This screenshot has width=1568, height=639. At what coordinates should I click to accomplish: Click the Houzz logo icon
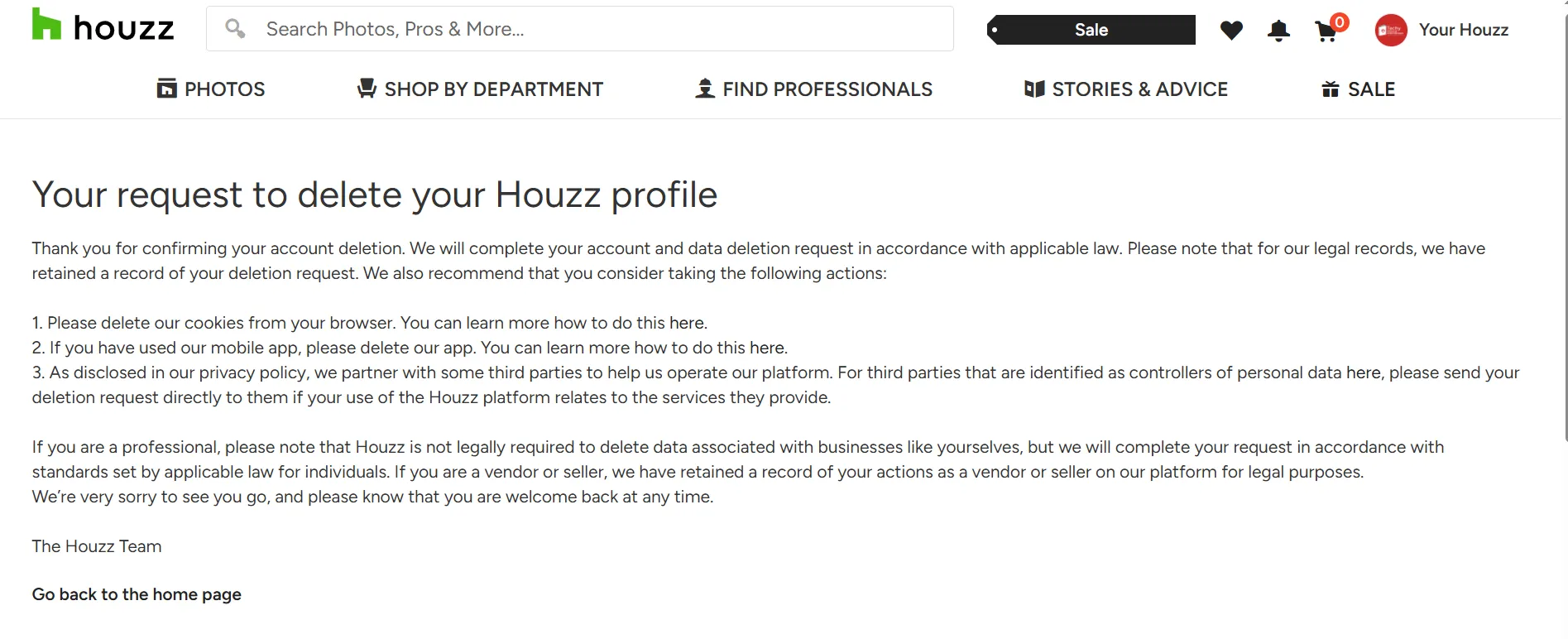[46, 25]
